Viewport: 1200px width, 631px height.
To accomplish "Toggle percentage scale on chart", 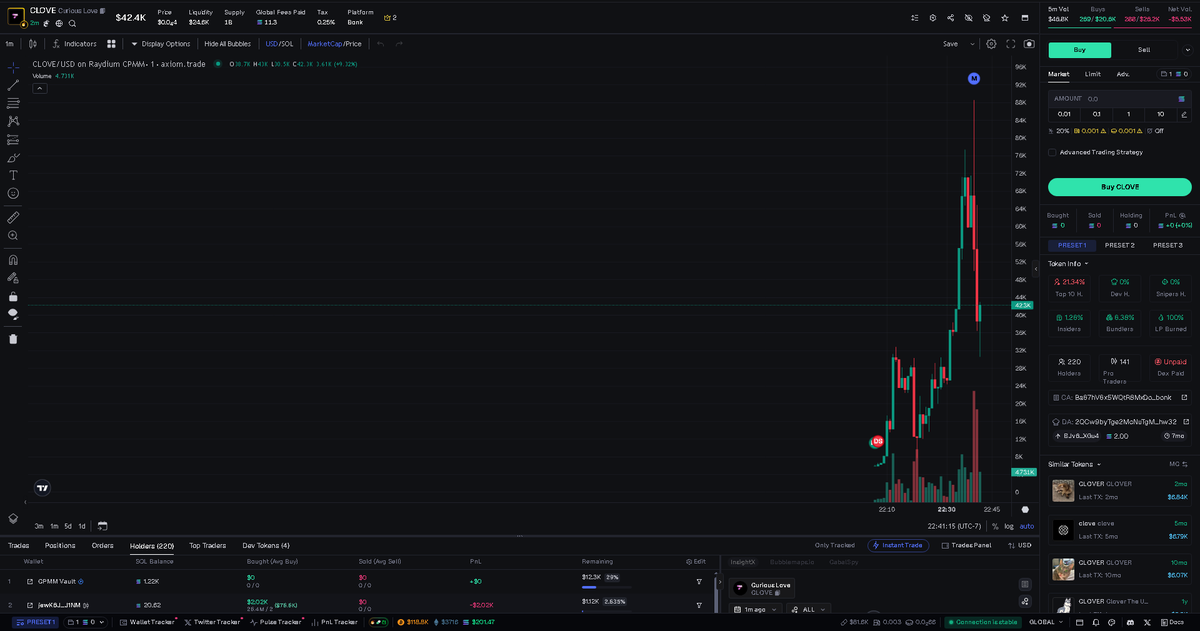I will (994, 526).
